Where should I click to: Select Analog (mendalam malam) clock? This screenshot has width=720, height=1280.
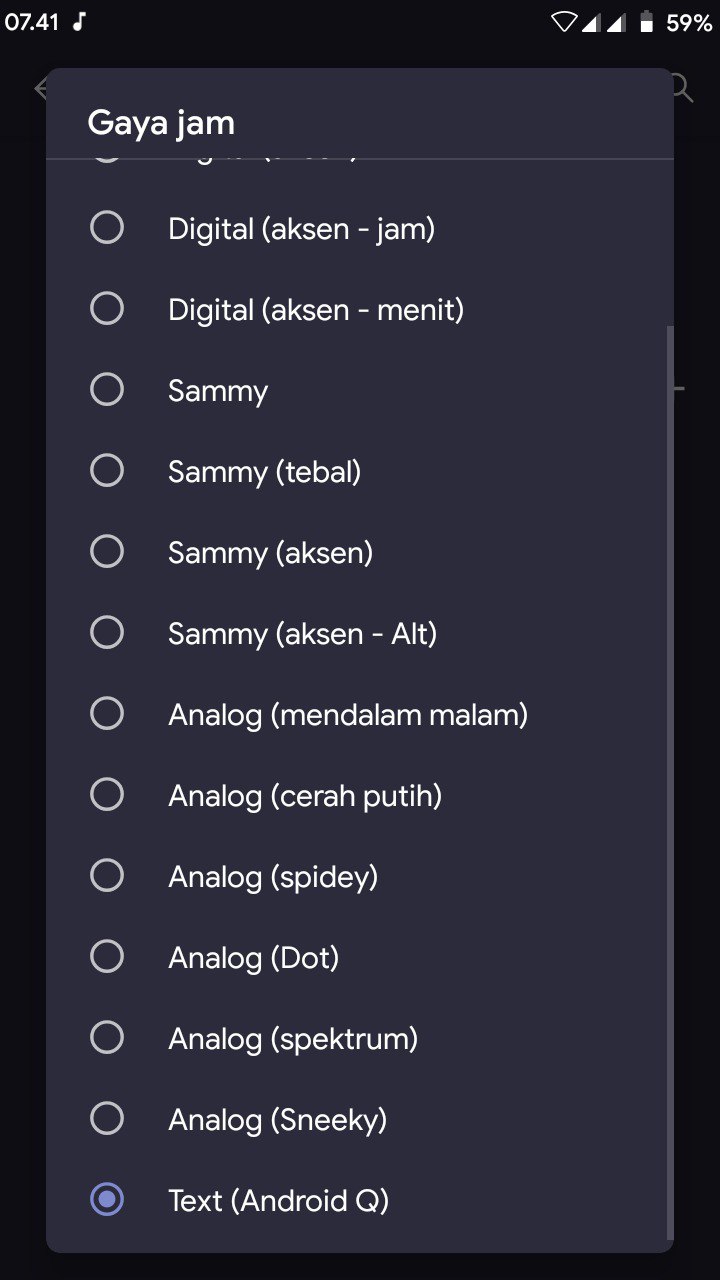[x=360, y=715]
